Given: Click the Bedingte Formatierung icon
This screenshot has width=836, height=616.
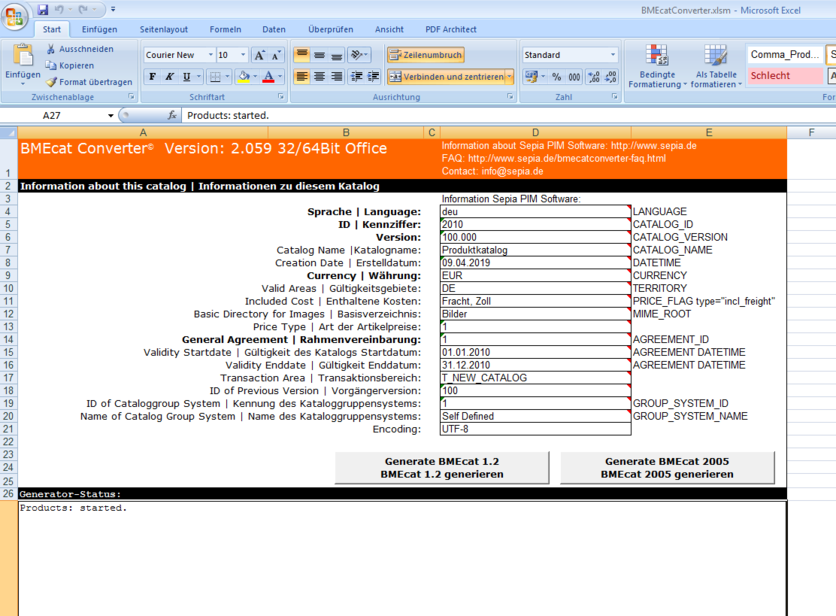Looking at the screenshot, I should [657, 56].
